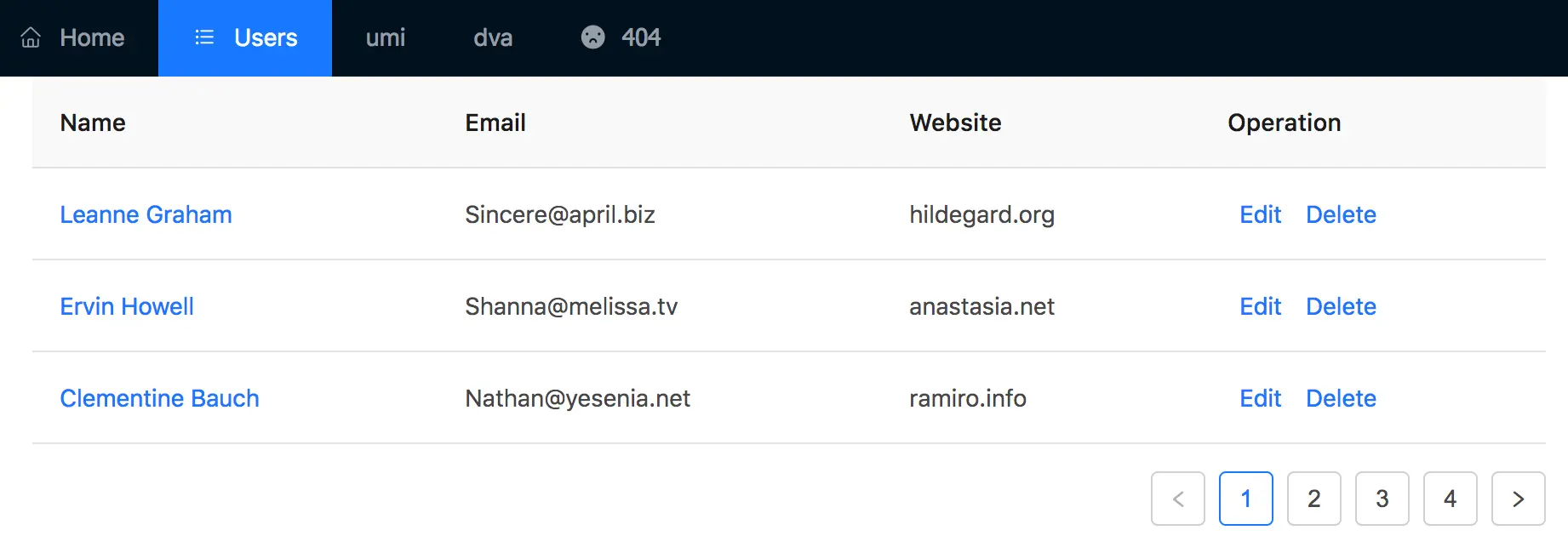This screenshot has width=1568, height=553.
Task: Click the Users list icon
Action: point(204,37)
